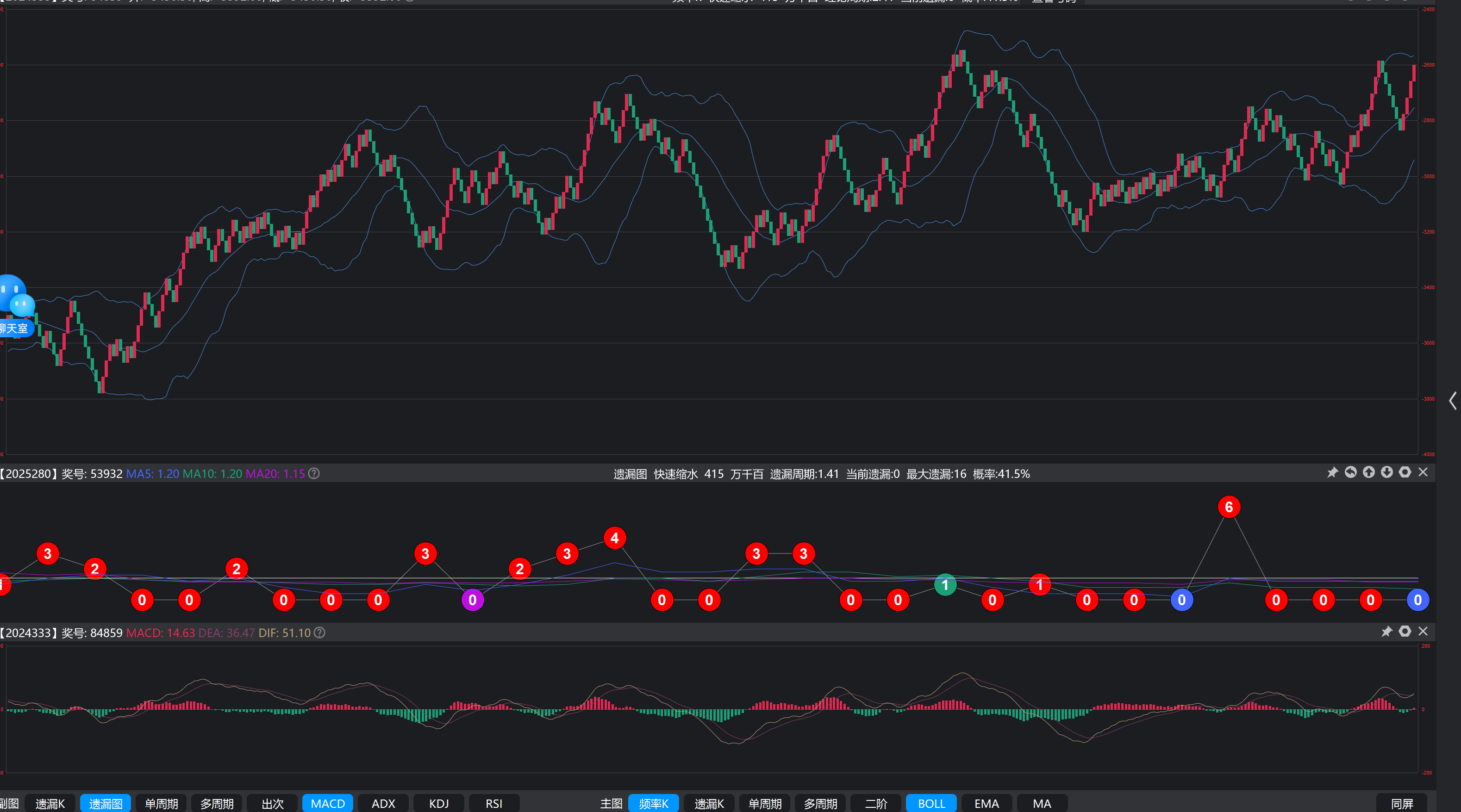1461x812 pixels.
Task: Click the red 6 marker on 遗漏图
Action: tap(1229, 507)
